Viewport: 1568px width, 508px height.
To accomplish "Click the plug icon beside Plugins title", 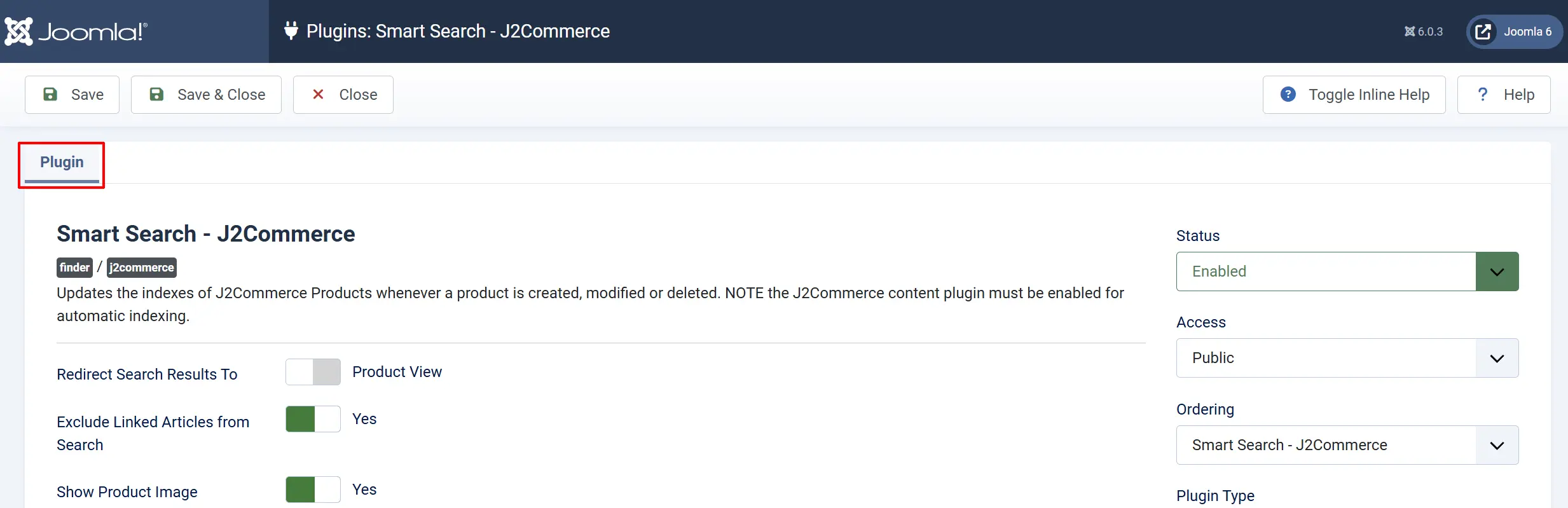I will pos(291,31).
